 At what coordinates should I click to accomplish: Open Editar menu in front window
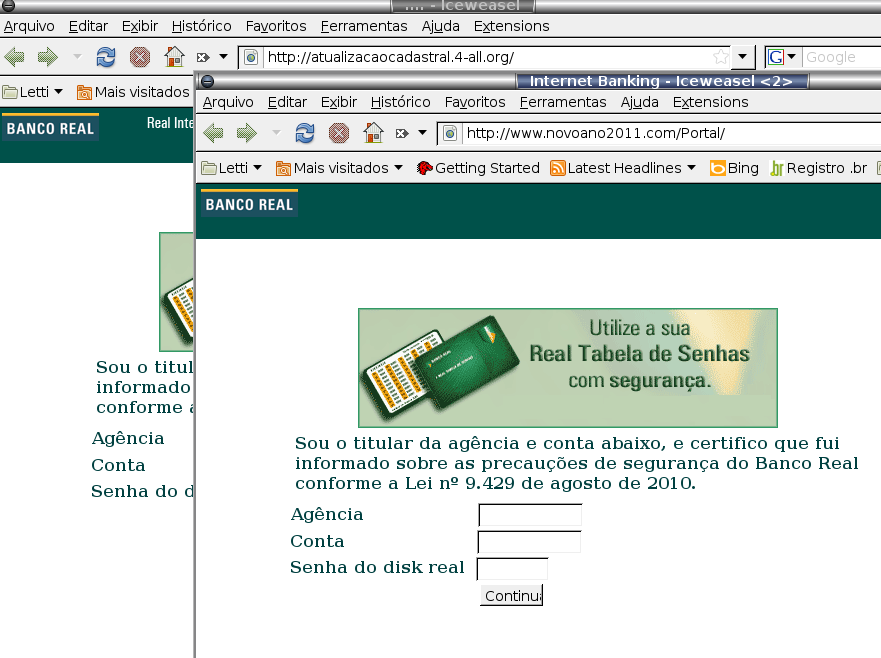tap(287, 102)
